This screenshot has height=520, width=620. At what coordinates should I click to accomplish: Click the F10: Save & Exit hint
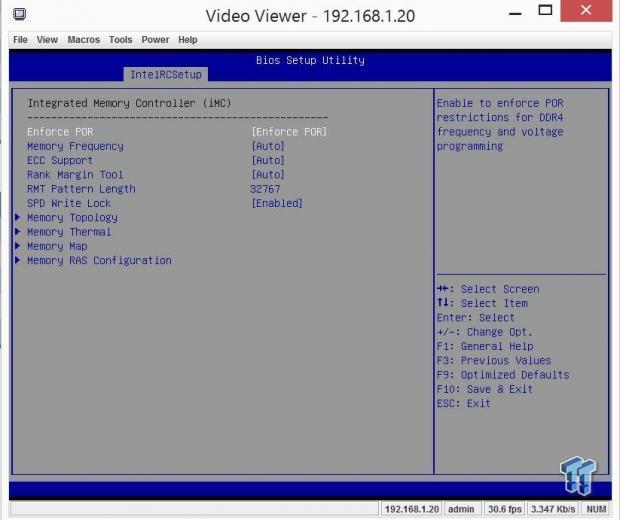(485, 389)
